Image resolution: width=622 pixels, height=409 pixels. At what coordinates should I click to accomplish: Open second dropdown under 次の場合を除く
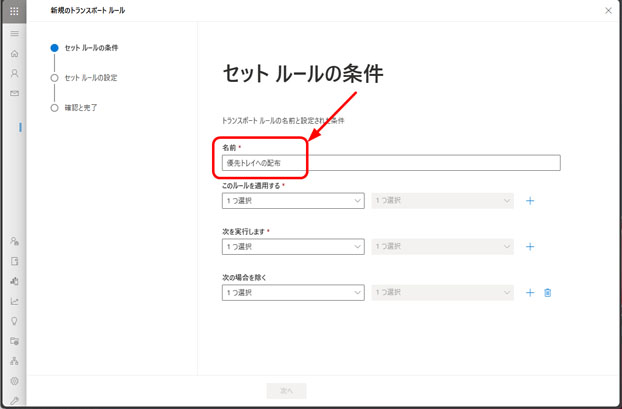[x=442, y=293]
